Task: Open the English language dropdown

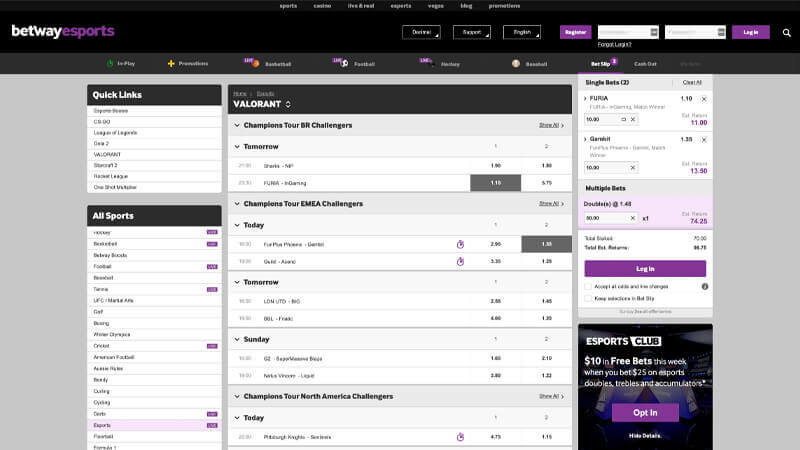Action: (521, 32)
